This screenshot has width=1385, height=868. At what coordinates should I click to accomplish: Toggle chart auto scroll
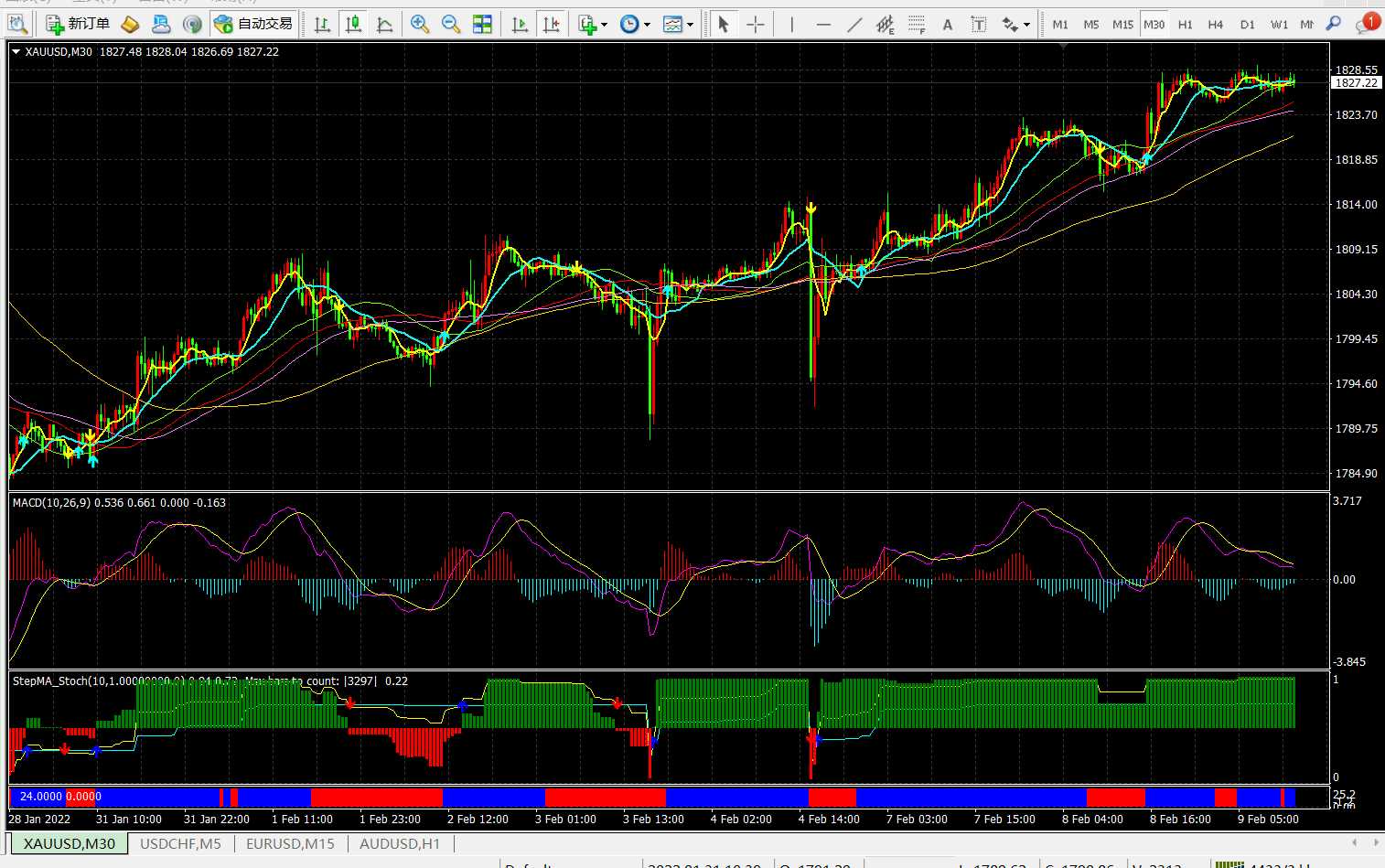[520, 25]
